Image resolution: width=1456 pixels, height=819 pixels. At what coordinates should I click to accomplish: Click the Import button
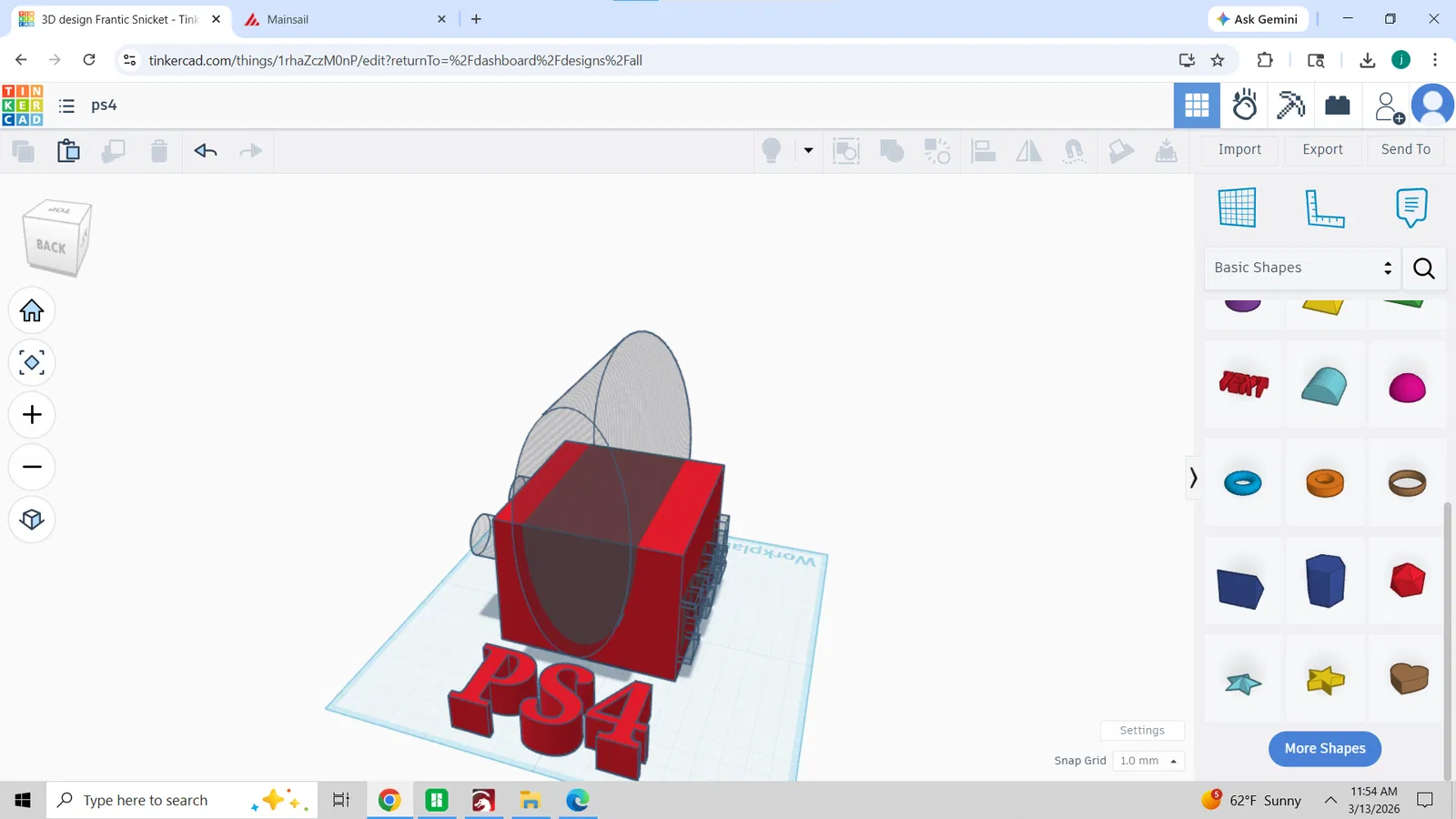tap(1239, 150)
